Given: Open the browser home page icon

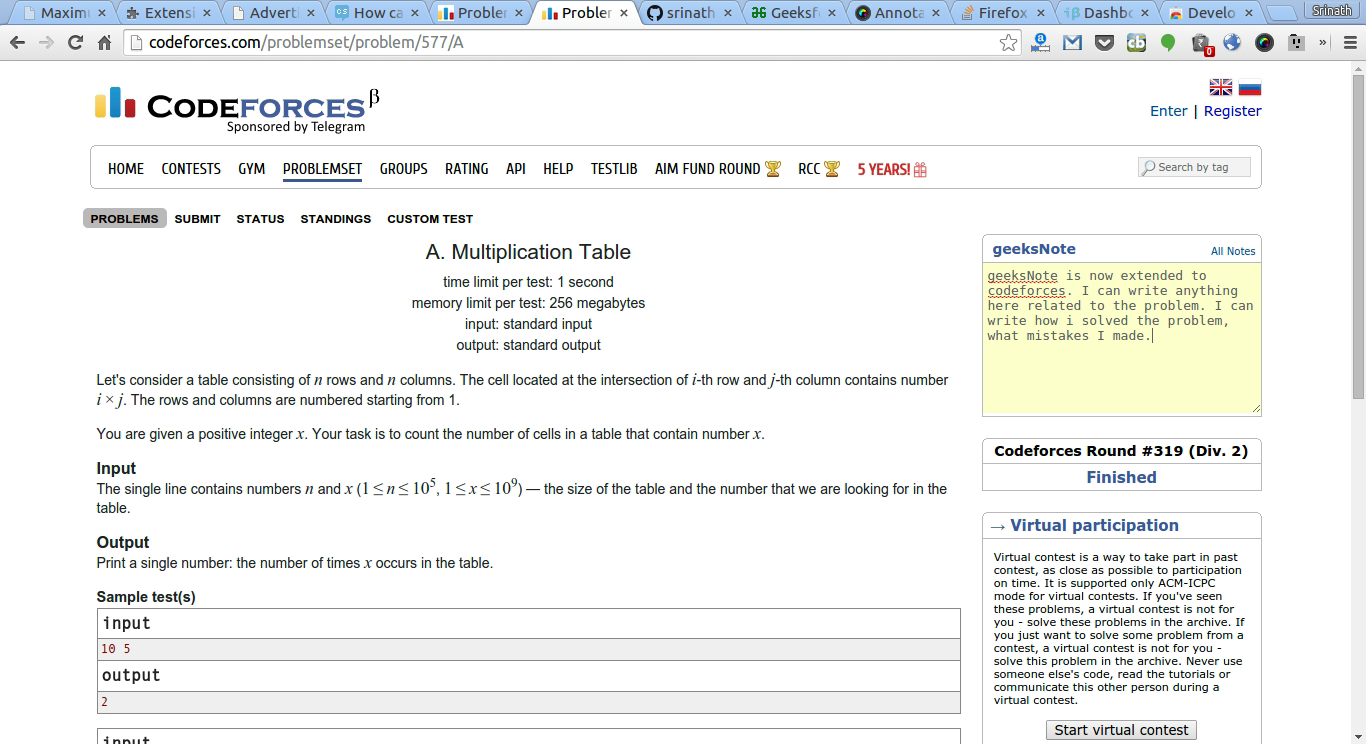Looking at the screenshot, I should point(104,43).
